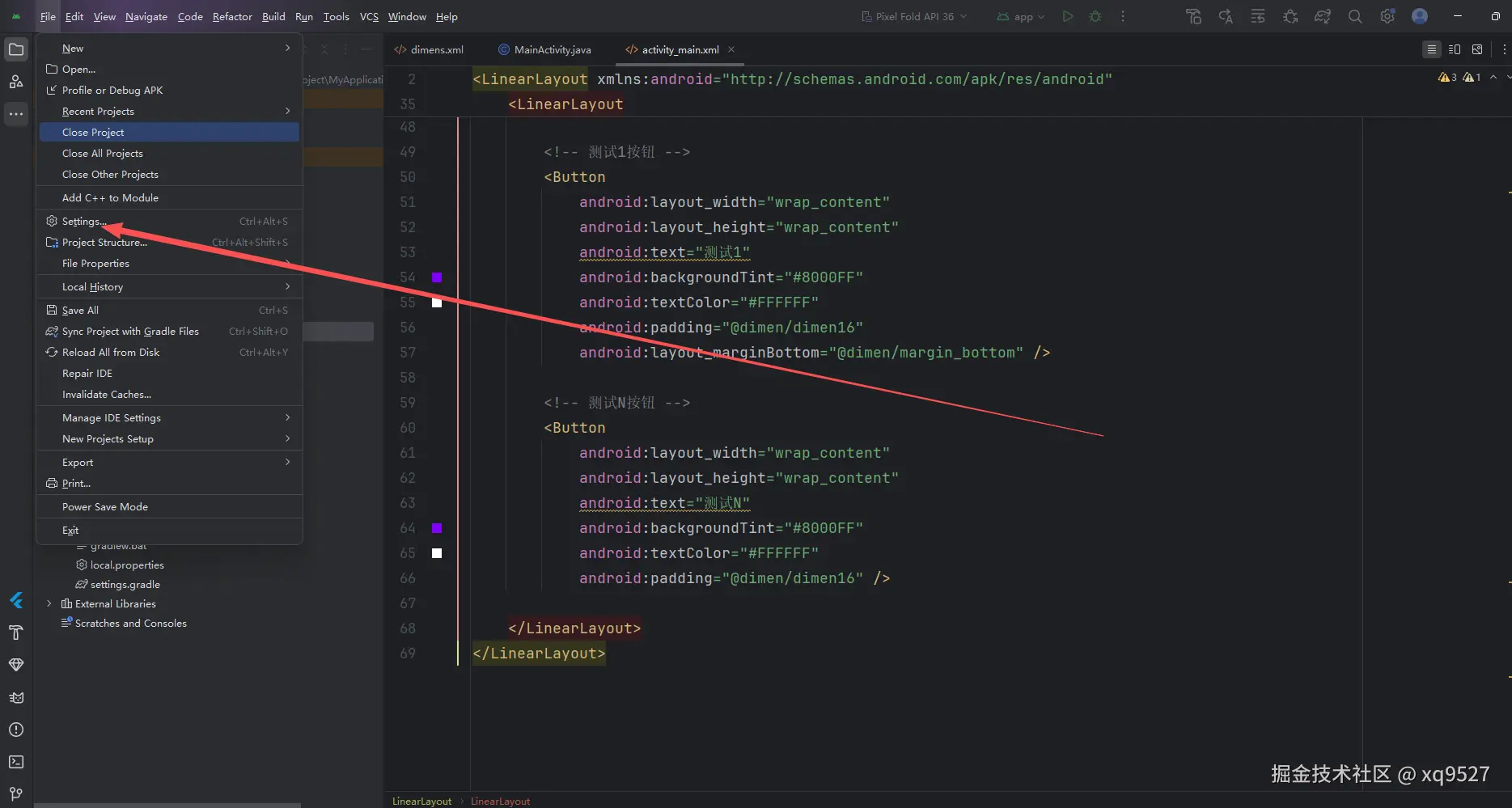
Task: Switch editor to Design view mode
Action: pyautogui.click(x=1477, y=49)
